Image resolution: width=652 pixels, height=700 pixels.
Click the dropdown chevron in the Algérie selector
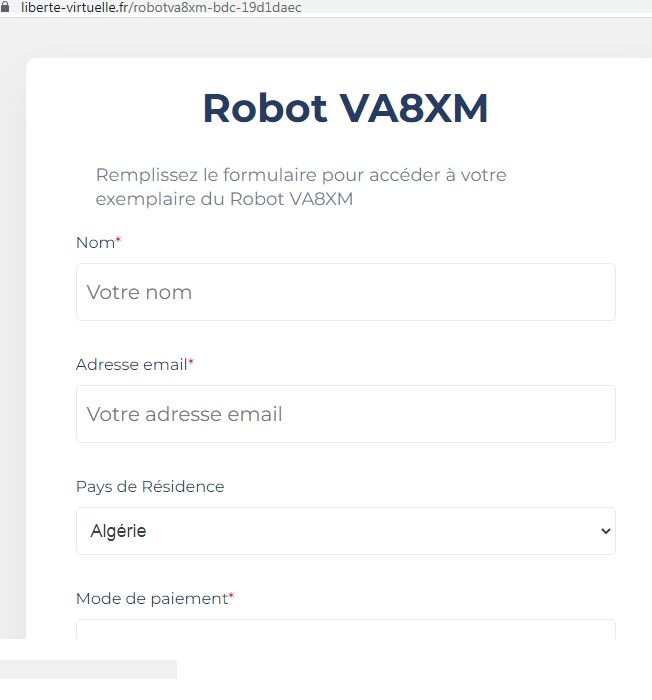pyautogui.click(x=606, y=531)
